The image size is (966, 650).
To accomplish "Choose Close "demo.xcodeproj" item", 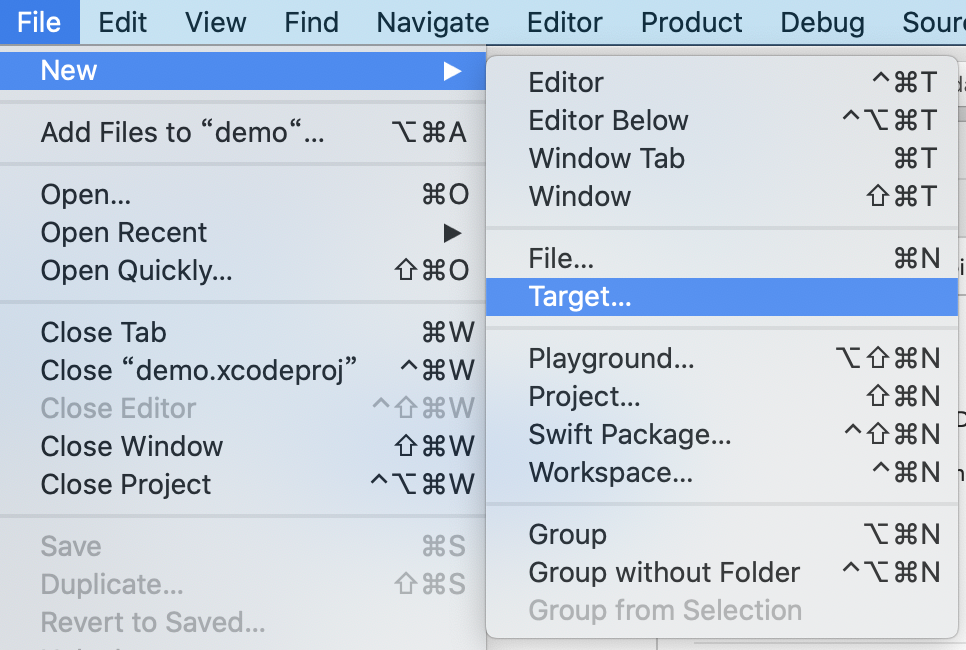I will (243, 371).
